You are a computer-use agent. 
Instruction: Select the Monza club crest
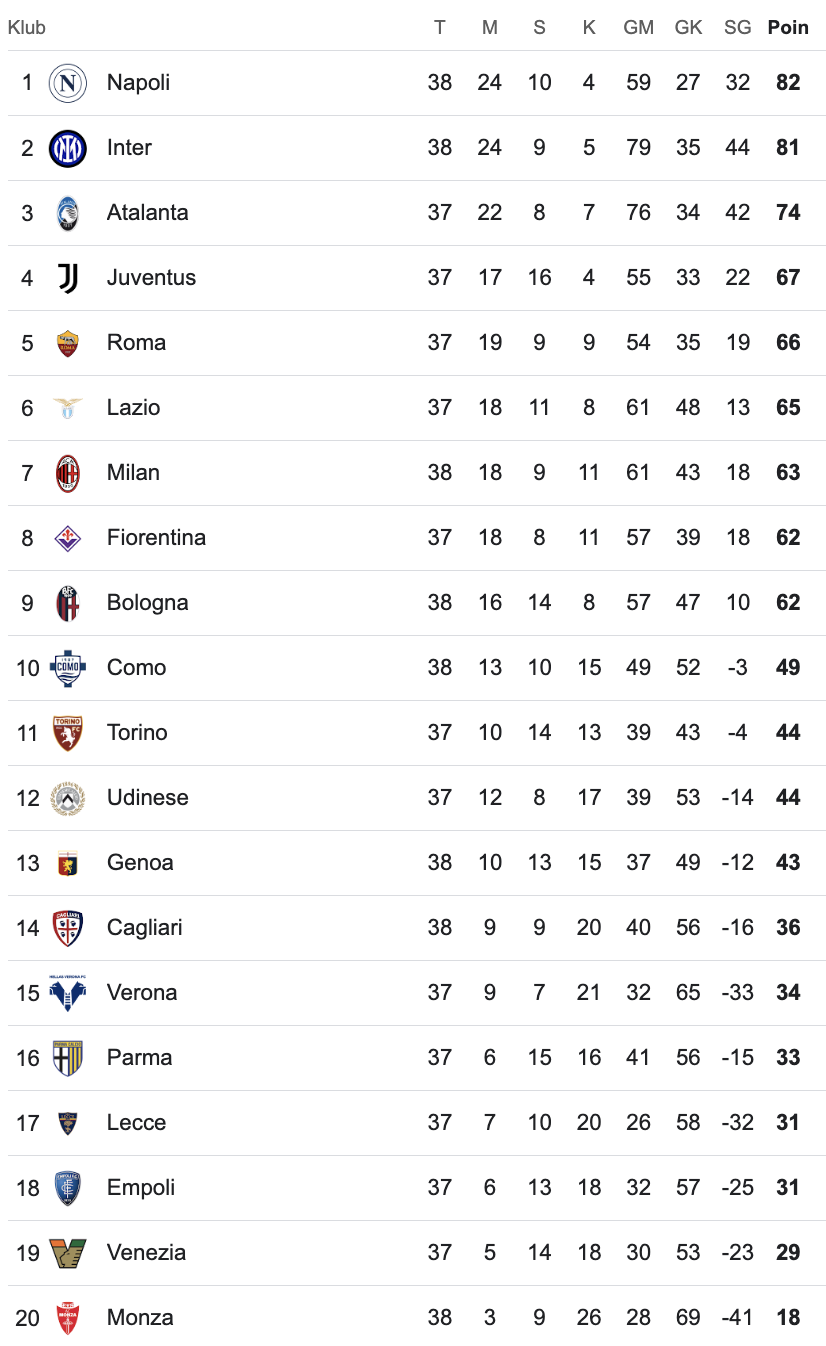(68, 1318)
